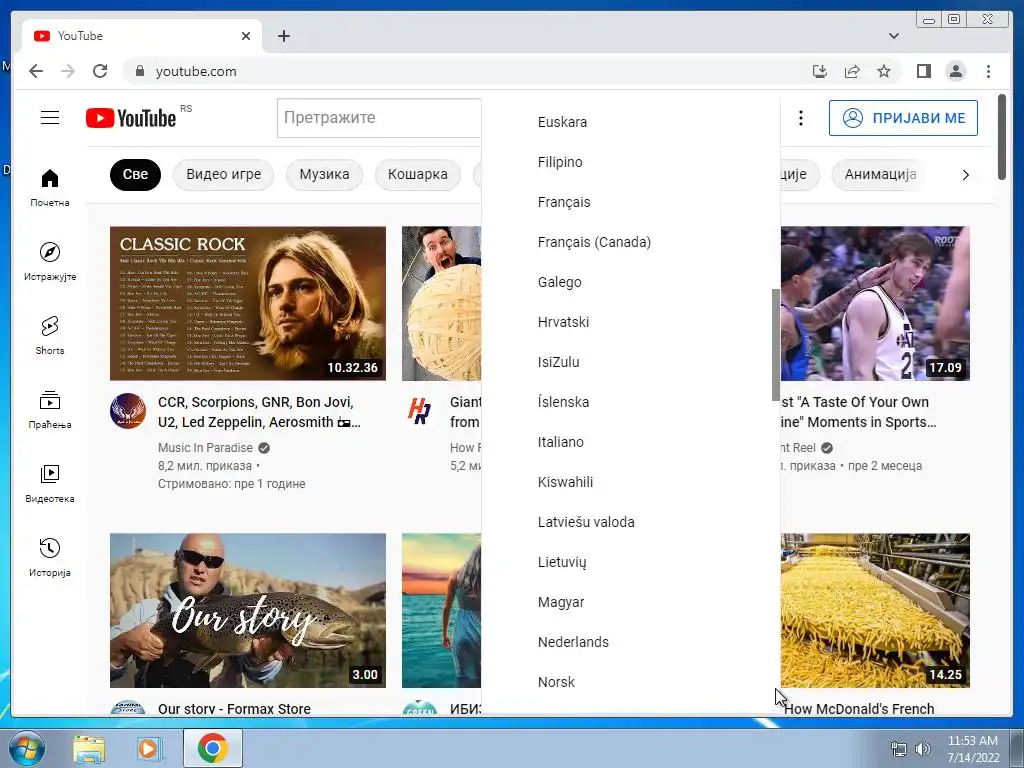Open the Chrome three-dot menu

pyautogui.click(x=988, y=71)
